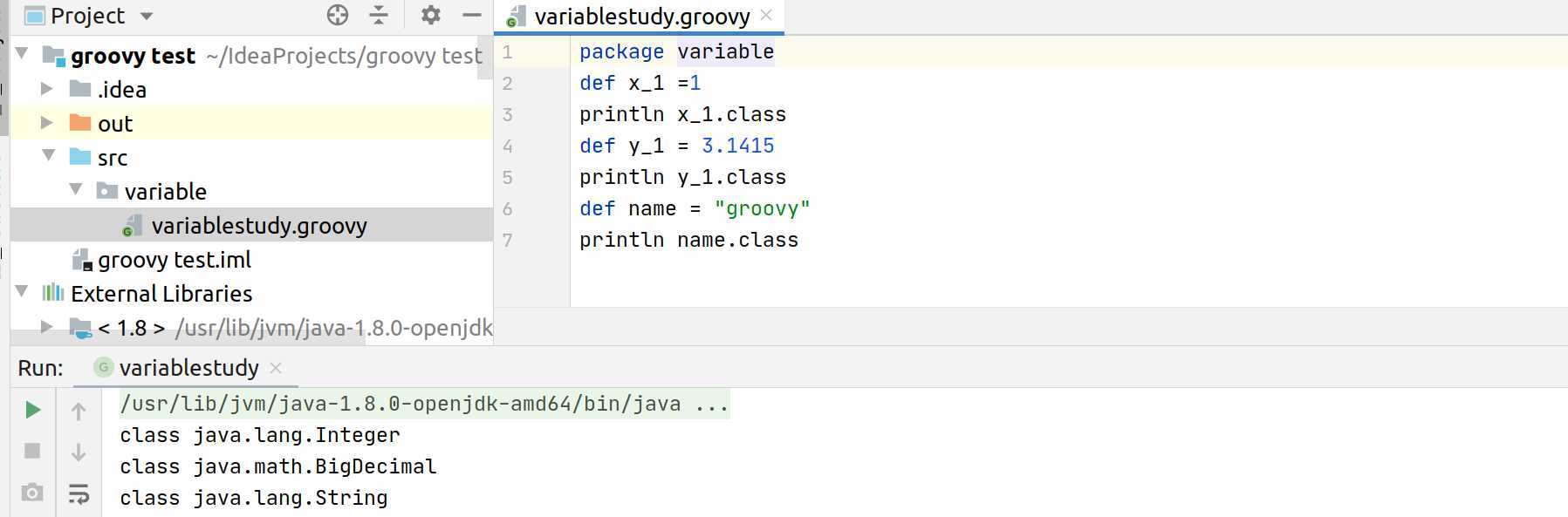Select the variablestudy.groovy editor tab
The image size is (1568, 517).
tap(641, 17)
